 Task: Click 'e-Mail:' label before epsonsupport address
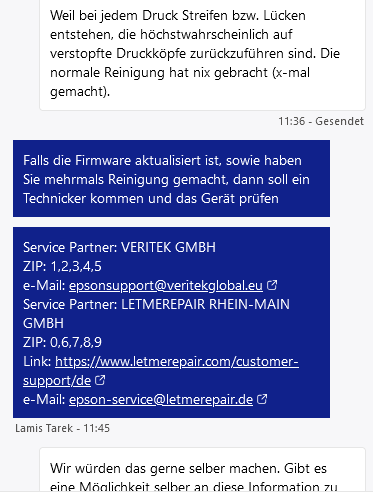(44, 286)
